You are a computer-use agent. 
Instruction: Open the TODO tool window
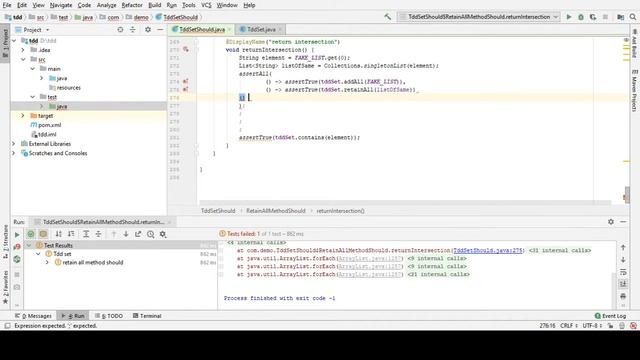[109, 316]
